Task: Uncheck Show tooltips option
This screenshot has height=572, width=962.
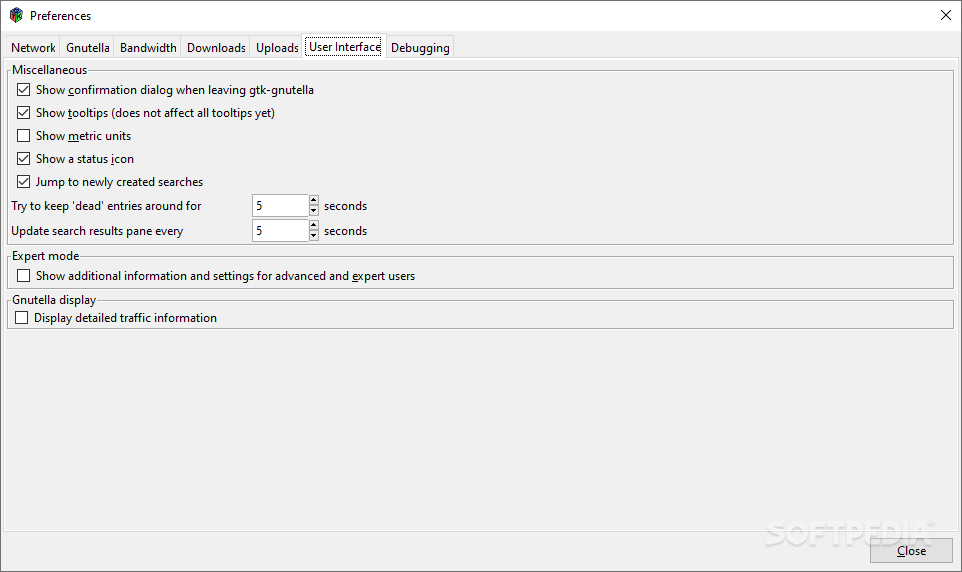Action: point(23,113)
